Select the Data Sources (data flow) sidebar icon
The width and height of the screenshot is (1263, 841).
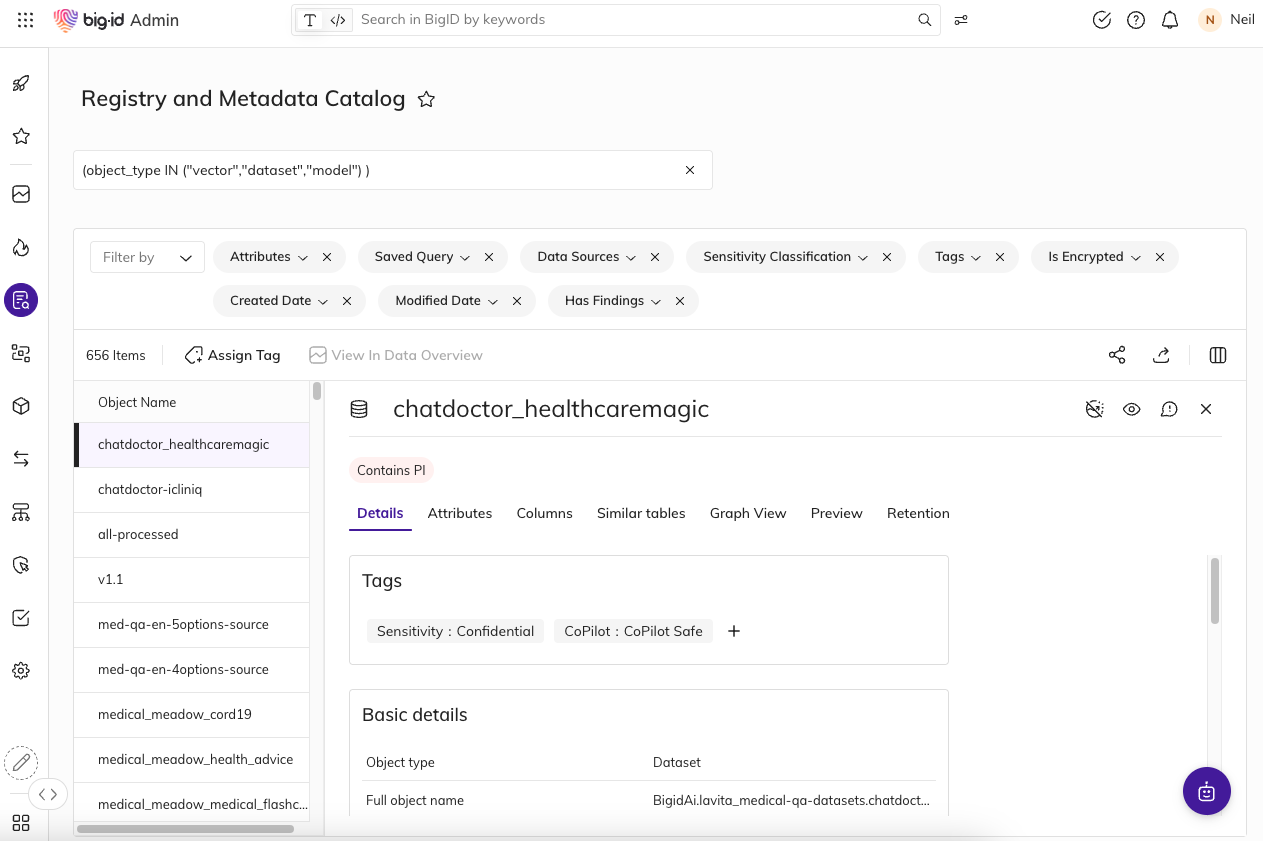point(21,458)
